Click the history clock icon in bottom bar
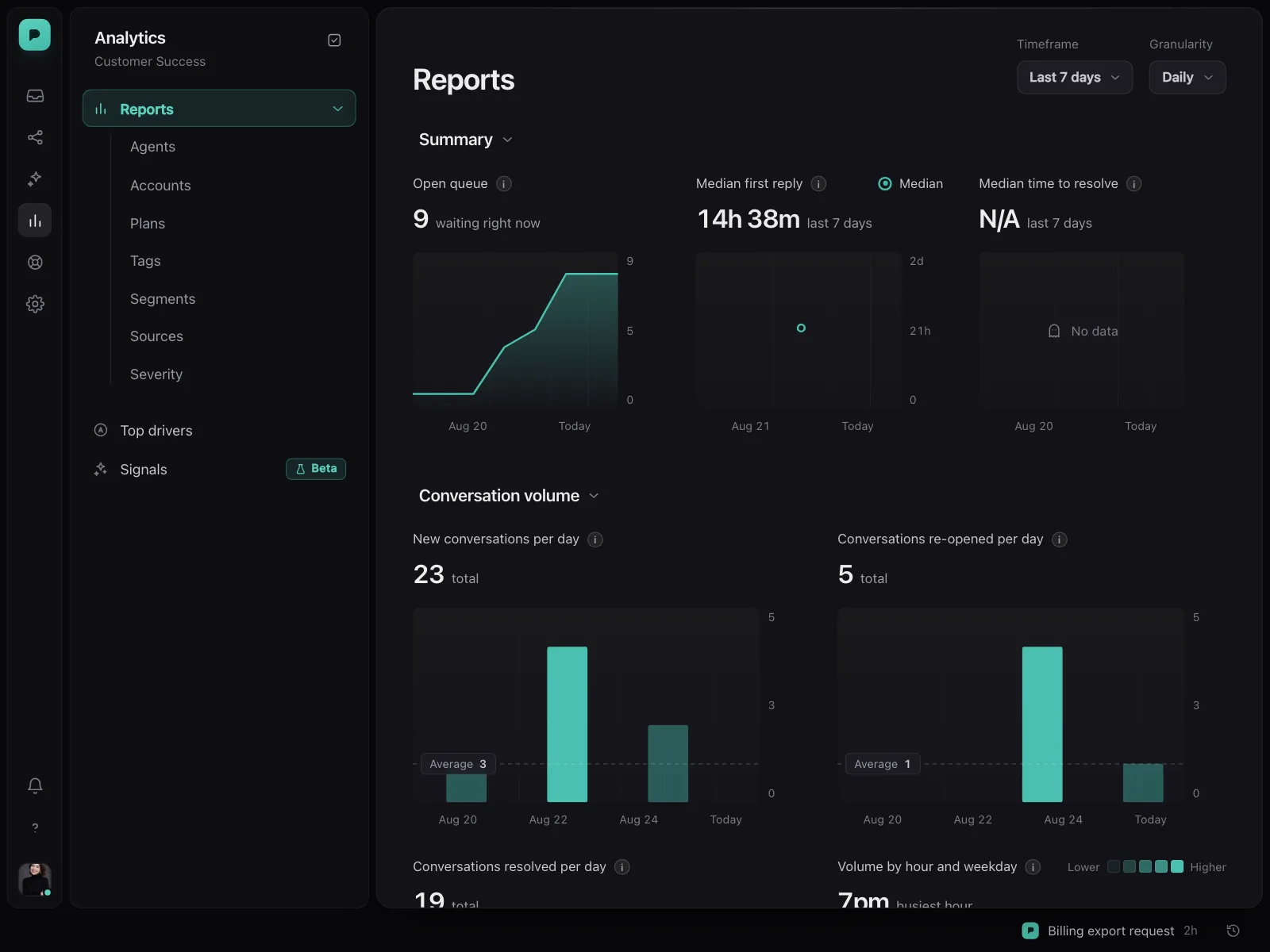This screenshot has width=1270, height=952. click(x=1233, y=931)
